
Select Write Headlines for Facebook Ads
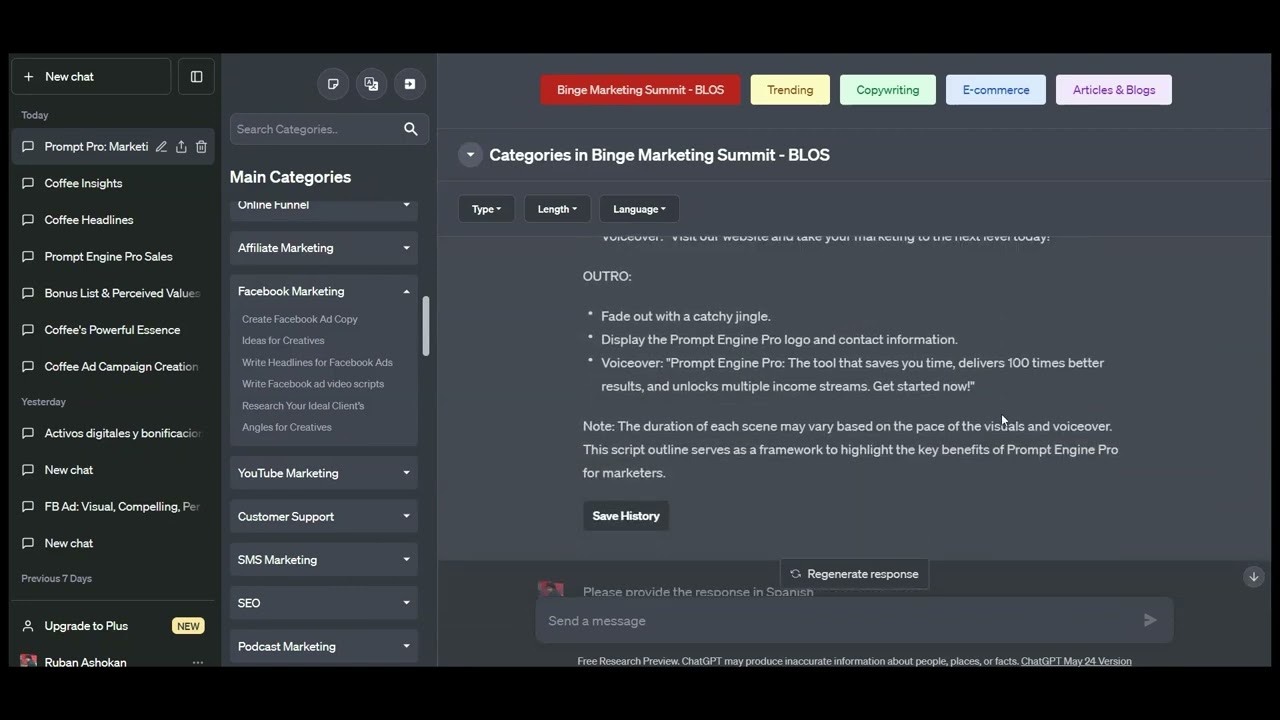click(x=317, y=362)
